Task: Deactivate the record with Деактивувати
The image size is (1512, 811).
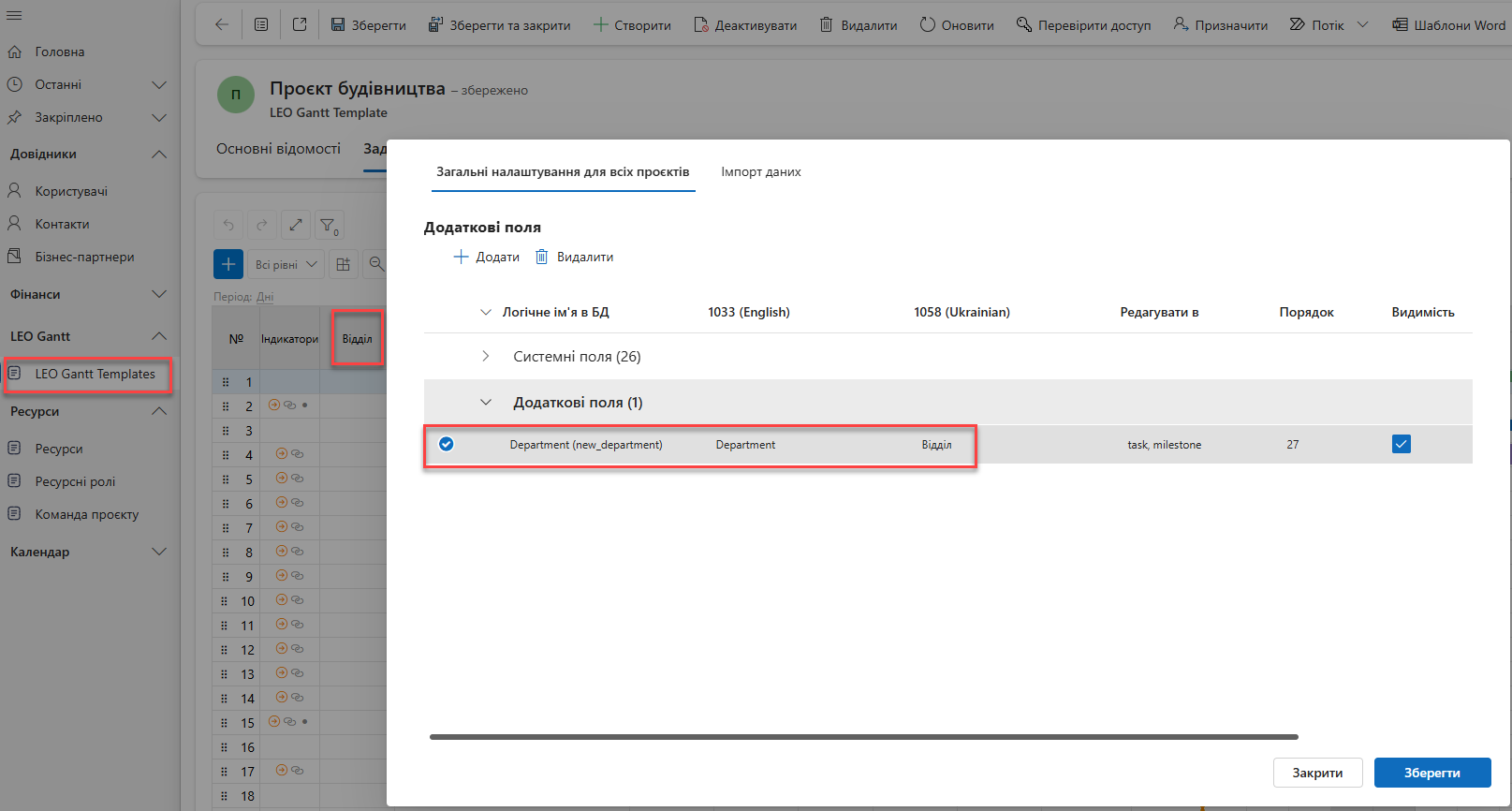Action: click(745, 25)
